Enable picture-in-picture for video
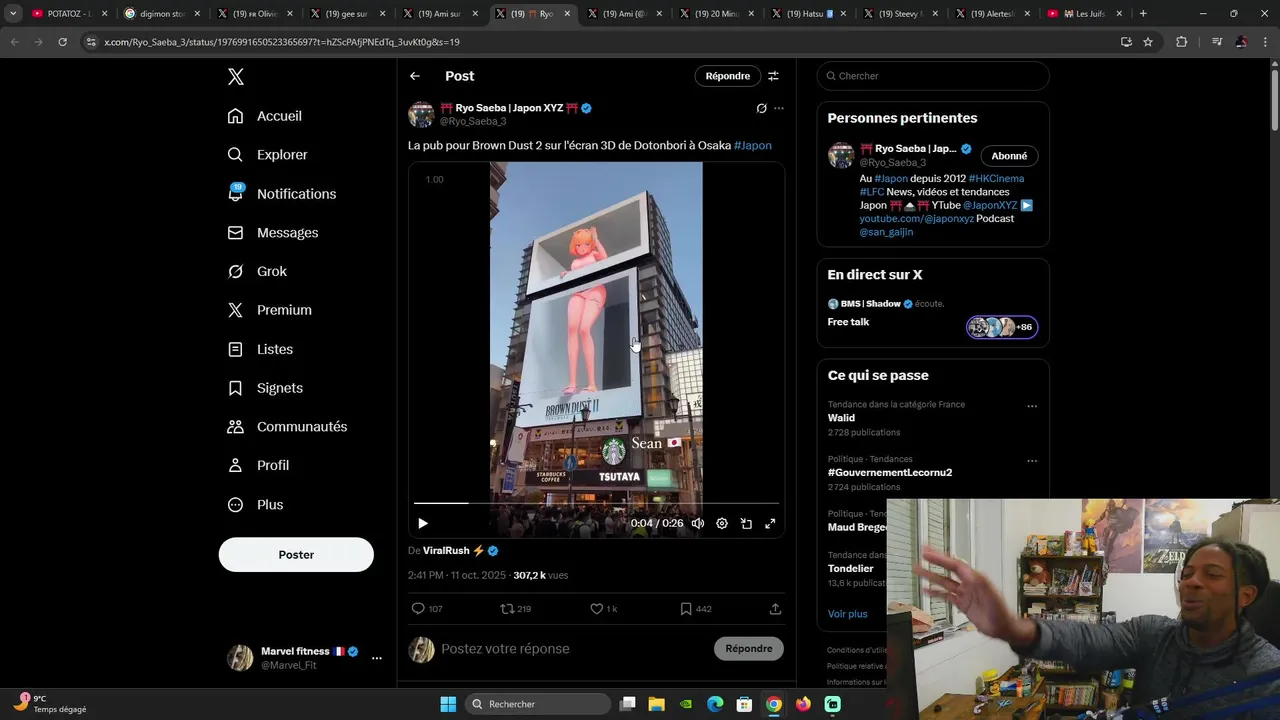 click(x=746, y=523)
